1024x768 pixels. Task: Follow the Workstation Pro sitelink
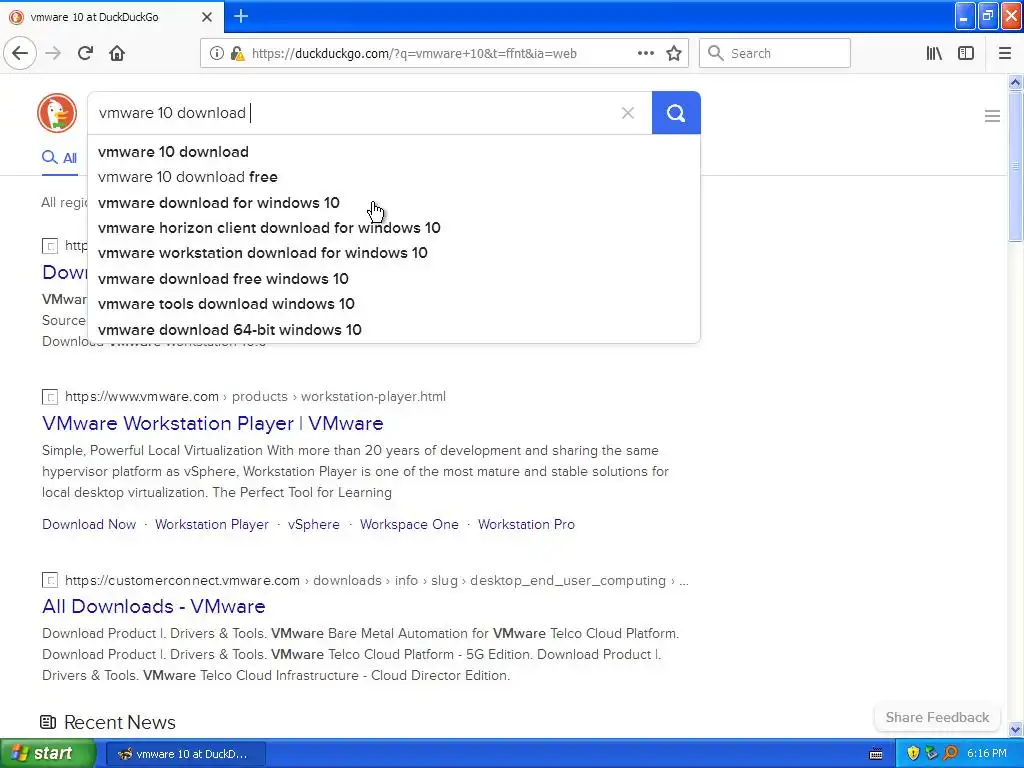(x=526, y=524)
